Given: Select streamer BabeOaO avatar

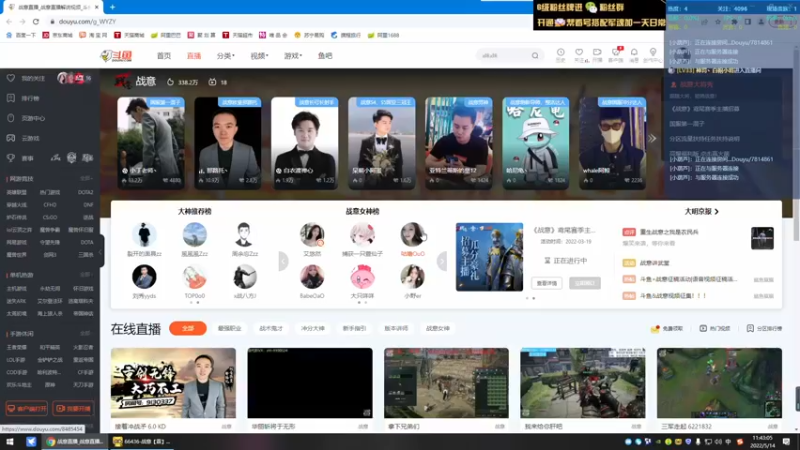Looking at the screenshot, I should coord(312,277).
